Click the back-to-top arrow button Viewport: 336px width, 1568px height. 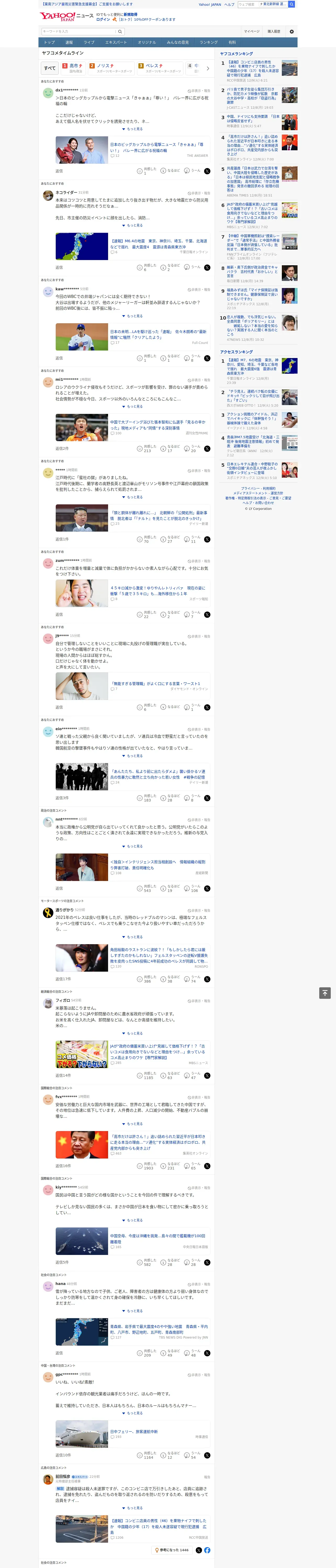point(325,993)
